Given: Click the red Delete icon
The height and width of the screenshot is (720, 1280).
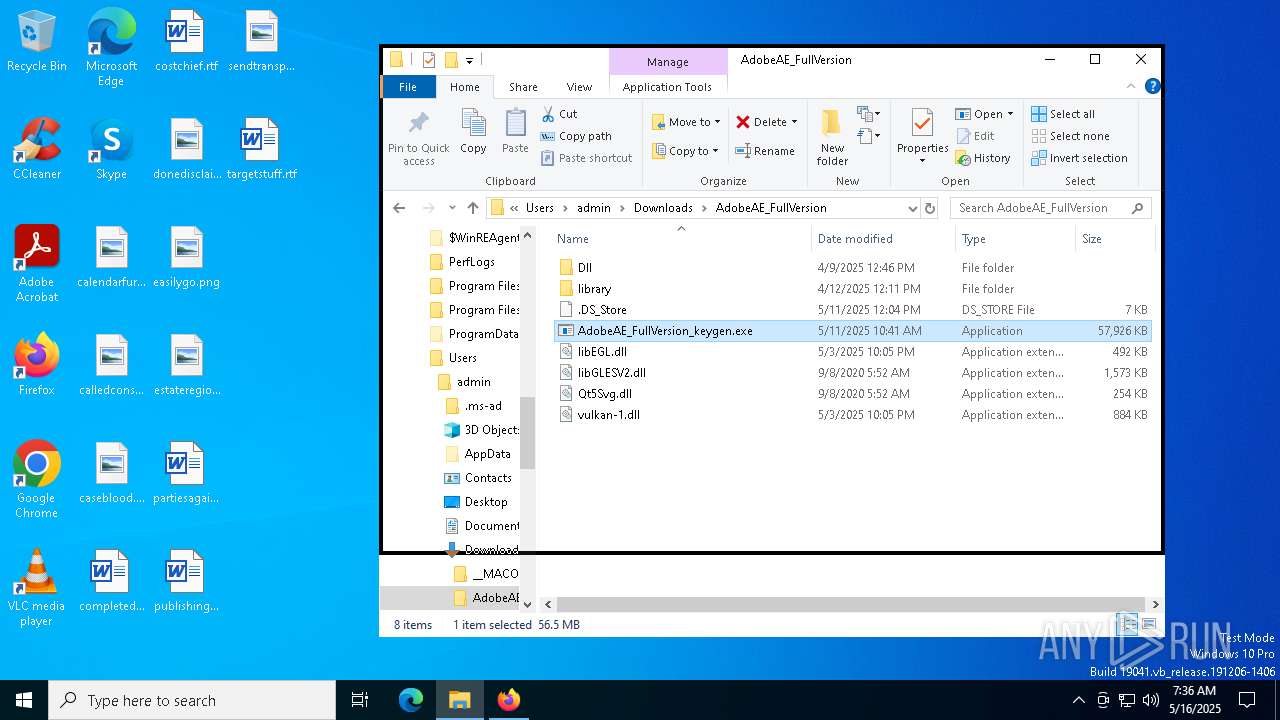Looking at the screenshot, I should point(743,122).
